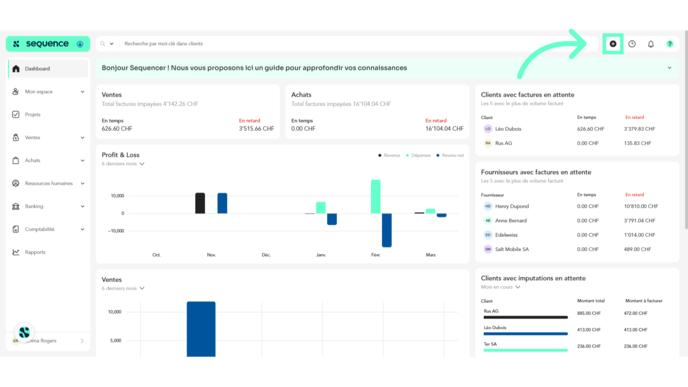Click Rus AG imputation progress bar
Viewport: 688px width, 387px height.
[x=526, y=317]
